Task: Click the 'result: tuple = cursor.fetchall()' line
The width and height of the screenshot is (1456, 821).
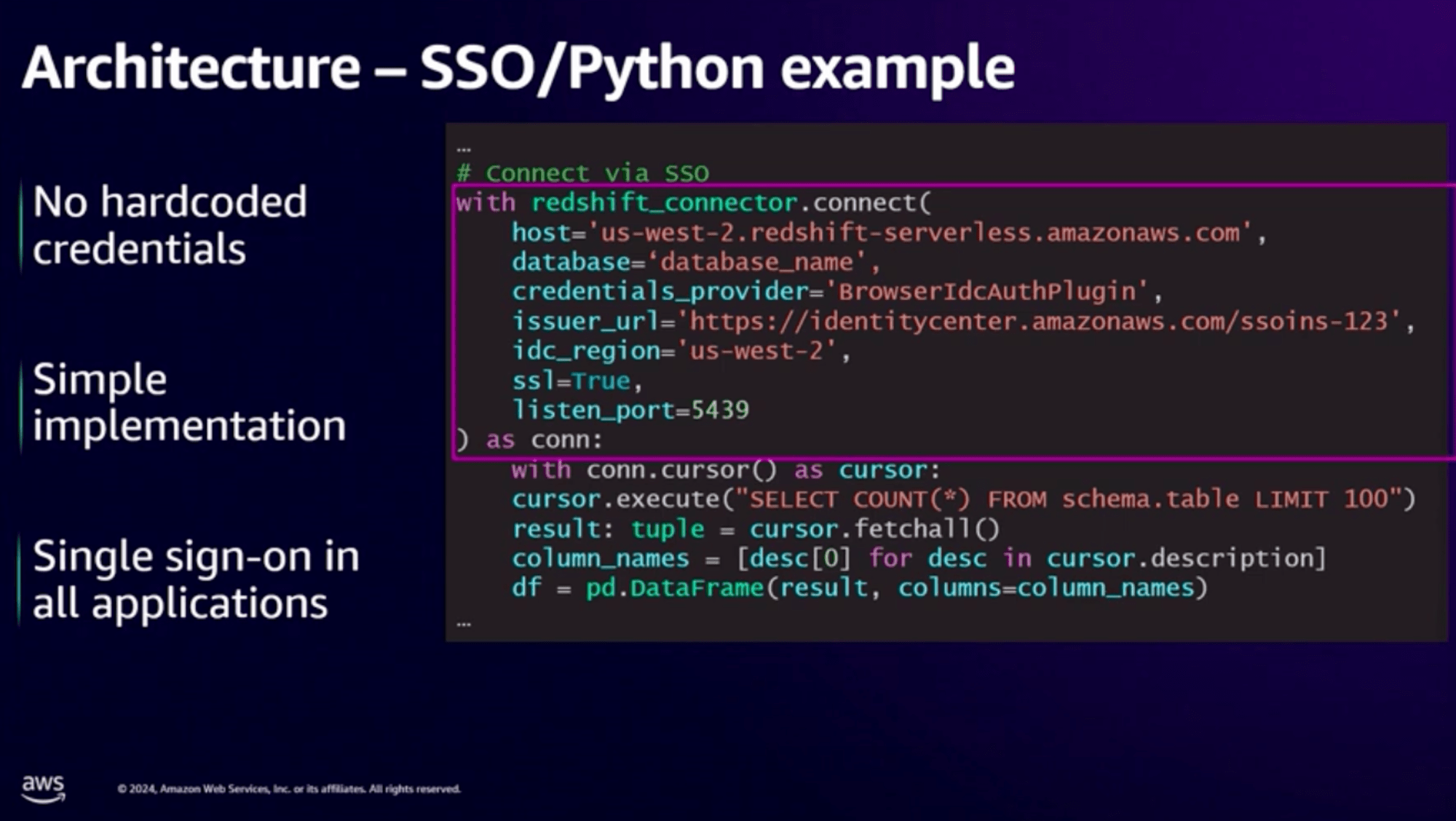Action: [756, 529]
